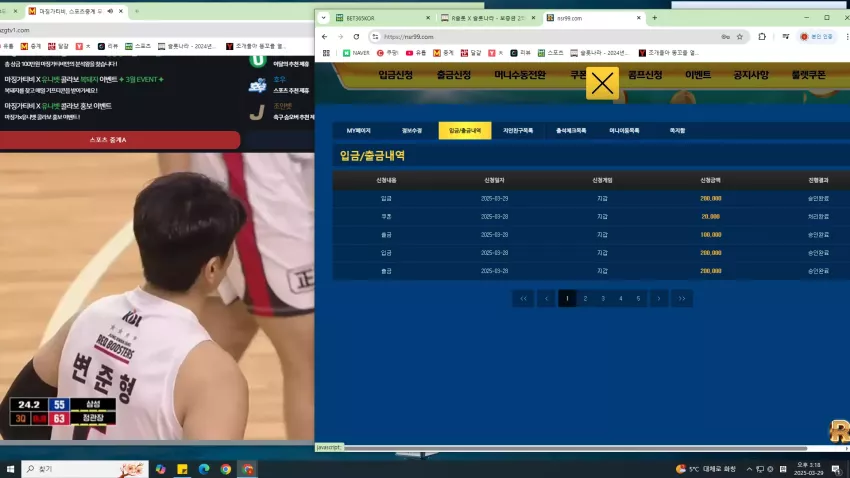Go to next page with single right chevron
The image size is (850, 478).
point(659,299)
